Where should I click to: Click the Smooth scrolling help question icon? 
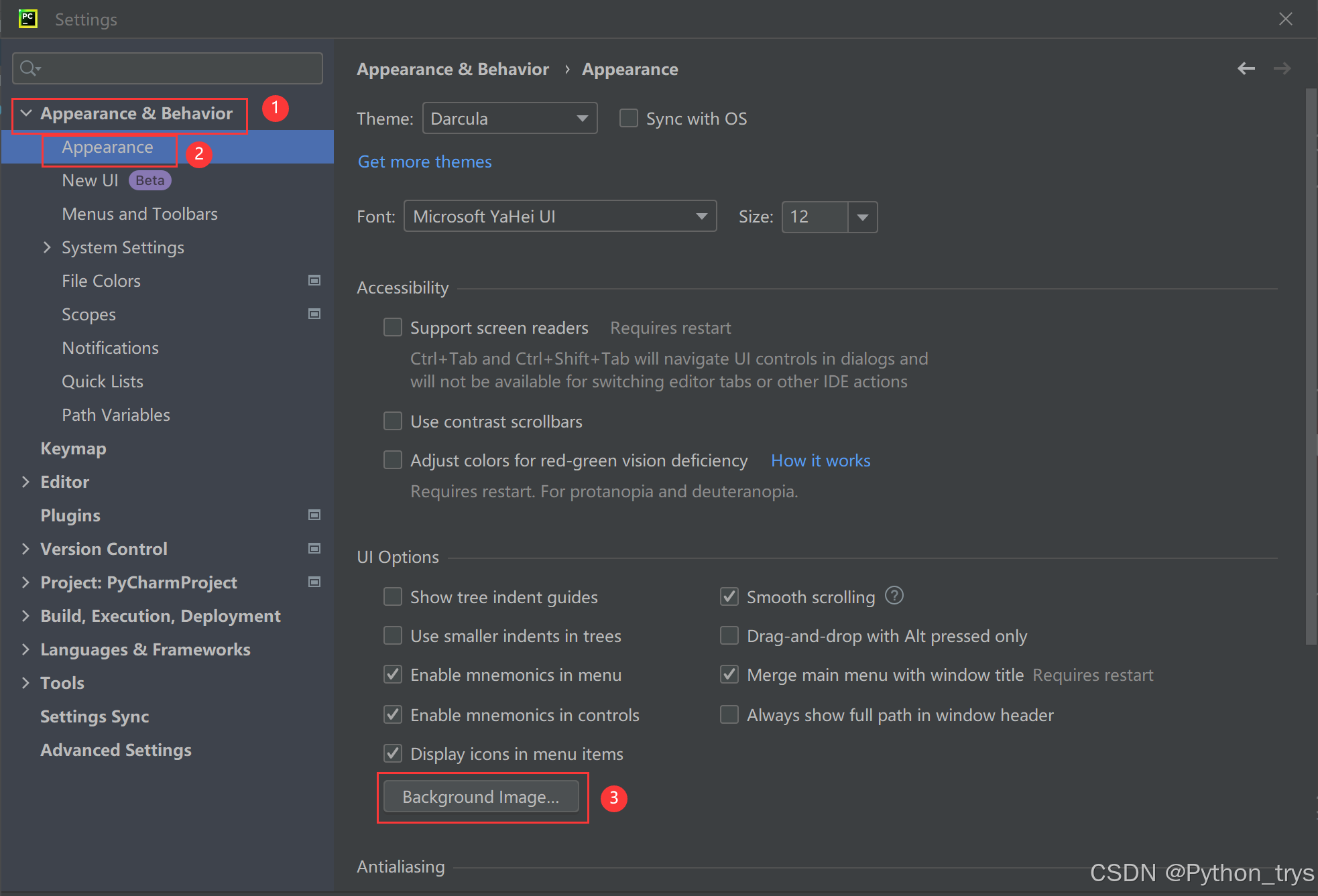click(x=894, y=595)
